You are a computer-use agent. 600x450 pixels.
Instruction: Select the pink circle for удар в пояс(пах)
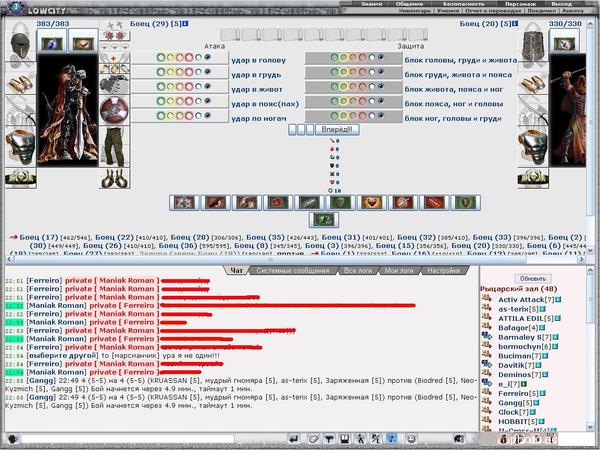click(189, 101)
